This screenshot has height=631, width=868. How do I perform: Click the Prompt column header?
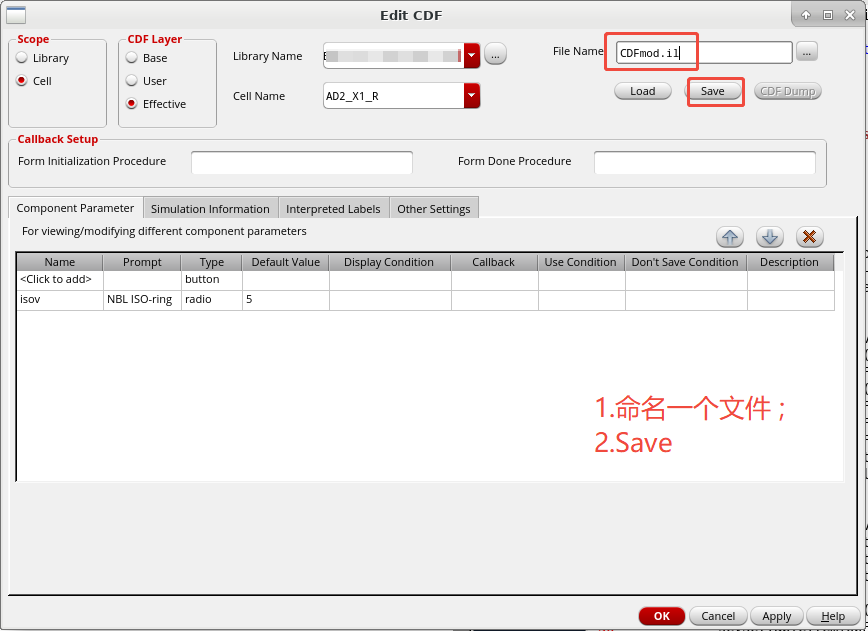(142, 262)
